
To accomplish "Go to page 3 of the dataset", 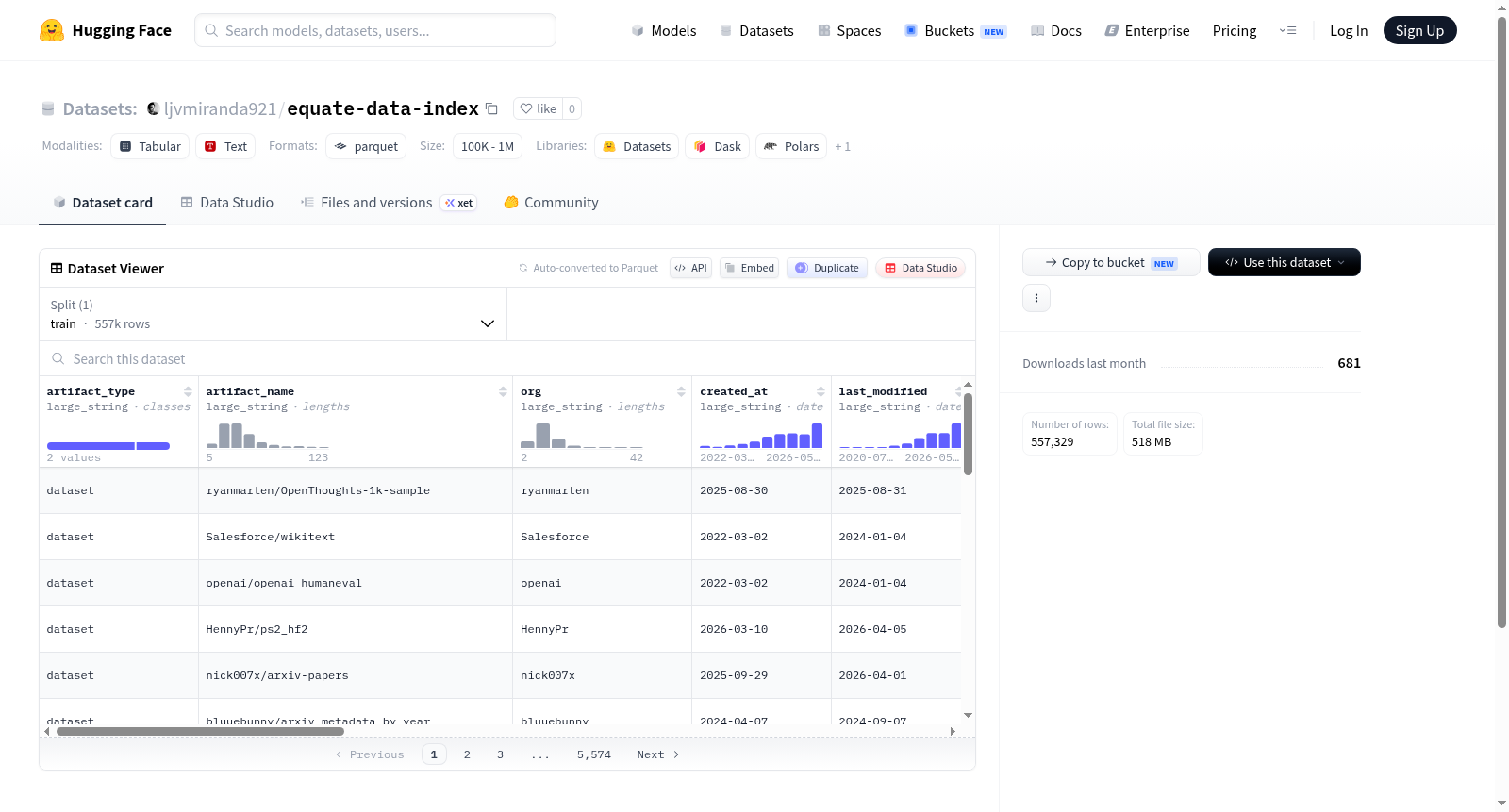I will click(x=500, y=754).
